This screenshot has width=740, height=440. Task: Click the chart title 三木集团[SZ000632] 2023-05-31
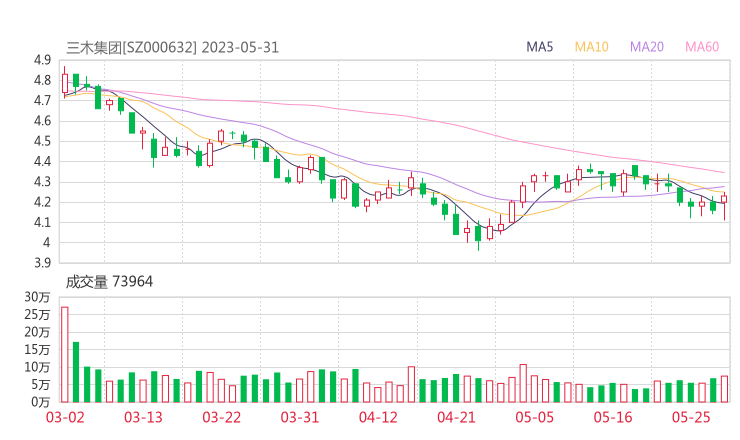(172, 48)
